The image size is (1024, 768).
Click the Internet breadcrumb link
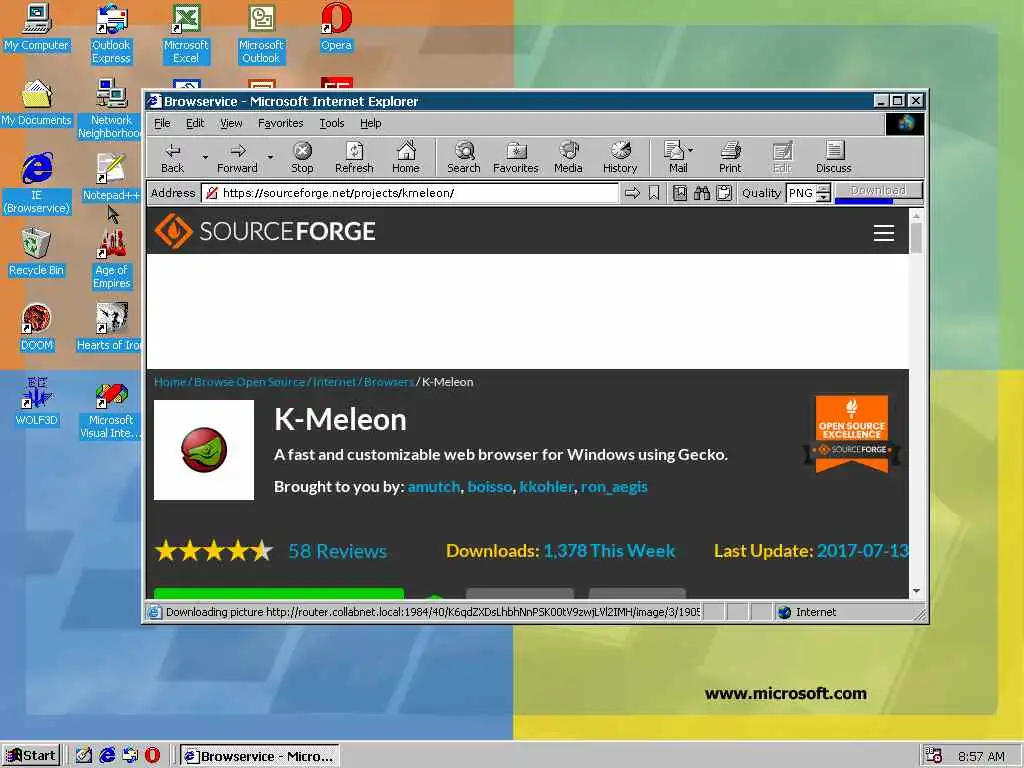pyautogui.click(x=334, y=382)
